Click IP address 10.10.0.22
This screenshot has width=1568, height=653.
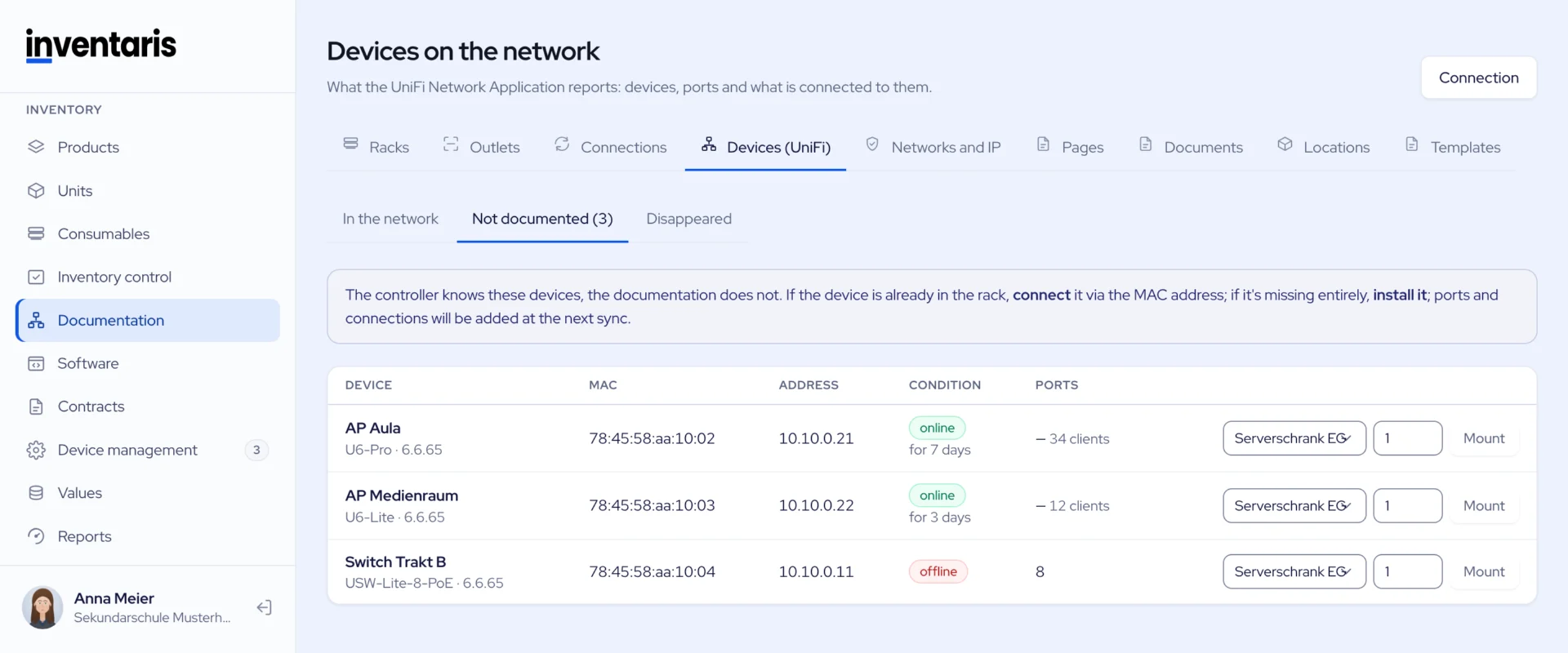(816, 506)
